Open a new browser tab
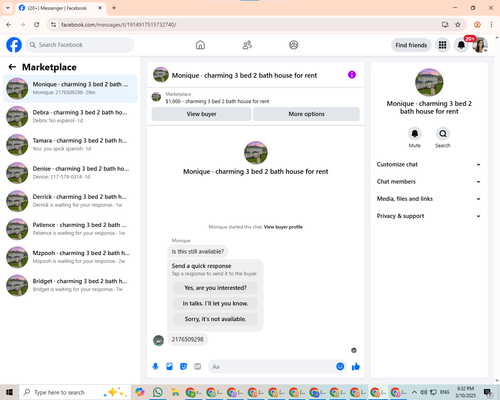This screenshot has height=400, width=500. pos(114,8)
